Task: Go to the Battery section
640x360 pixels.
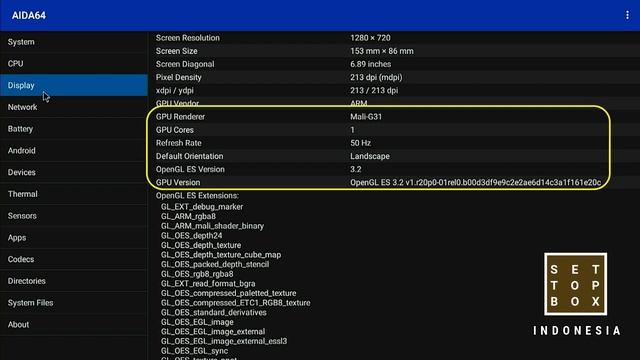Action: click(x=73, y=129)
